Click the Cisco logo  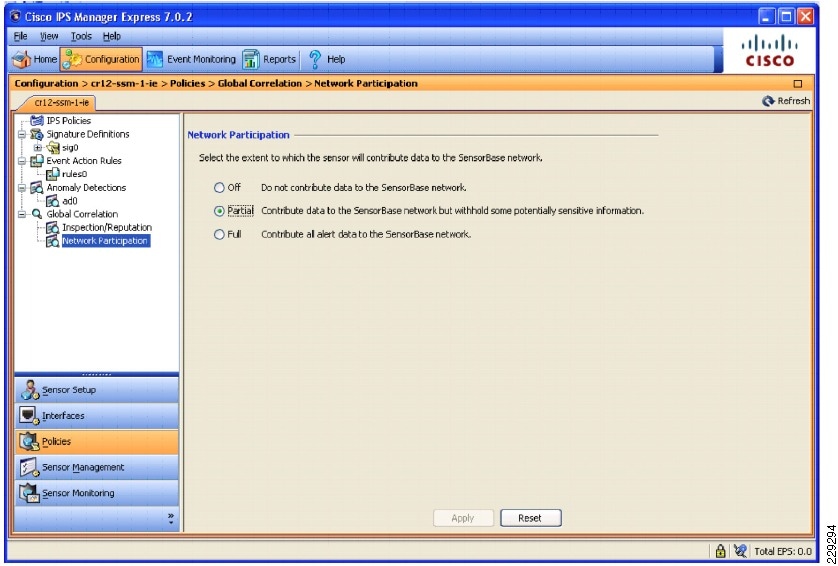tap(770, 51)
